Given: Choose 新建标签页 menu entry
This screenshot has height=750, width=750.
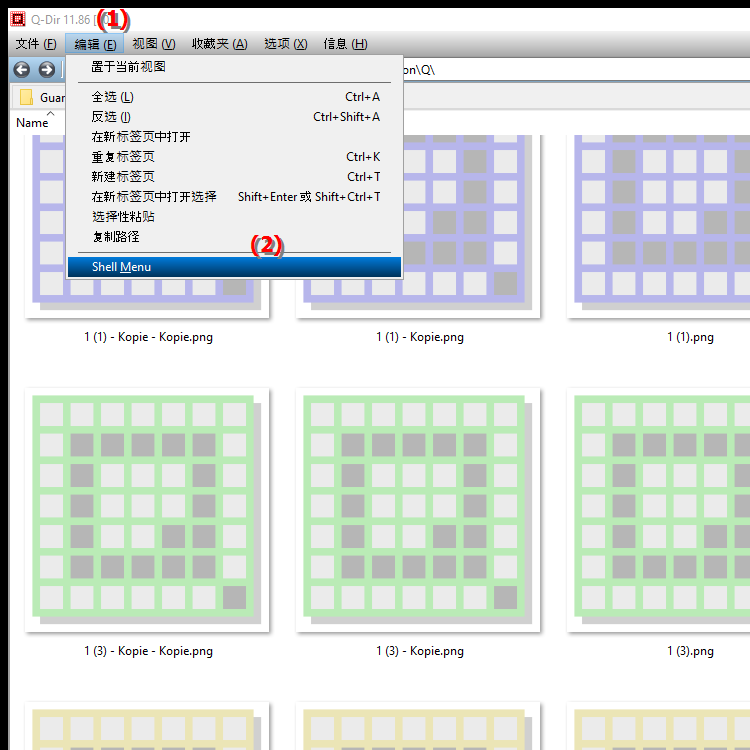Looking at the screenshot, I should 234,177.
